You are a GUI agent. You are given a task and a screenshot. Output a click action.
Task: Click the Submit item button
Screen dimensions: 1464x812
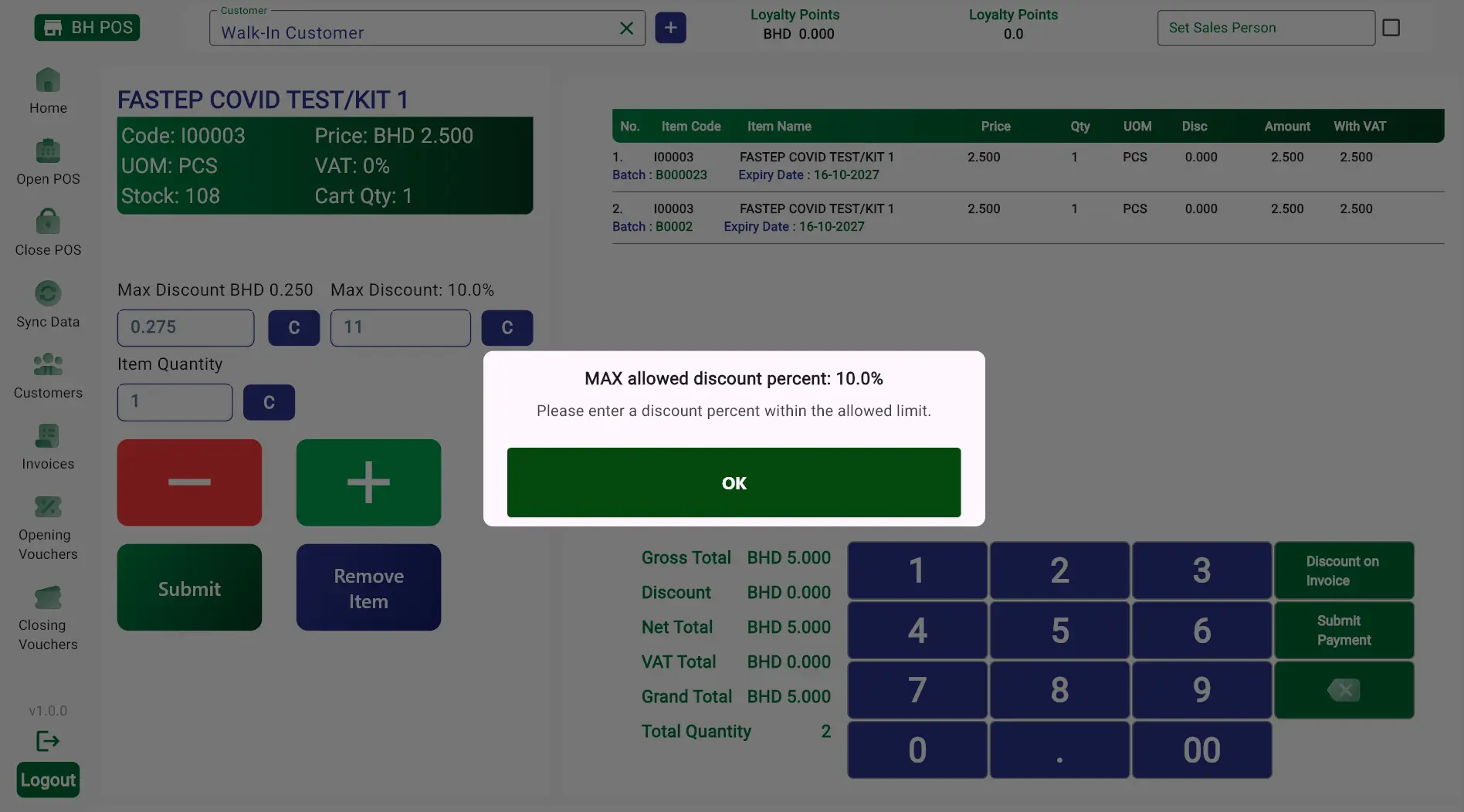(189, 587)
